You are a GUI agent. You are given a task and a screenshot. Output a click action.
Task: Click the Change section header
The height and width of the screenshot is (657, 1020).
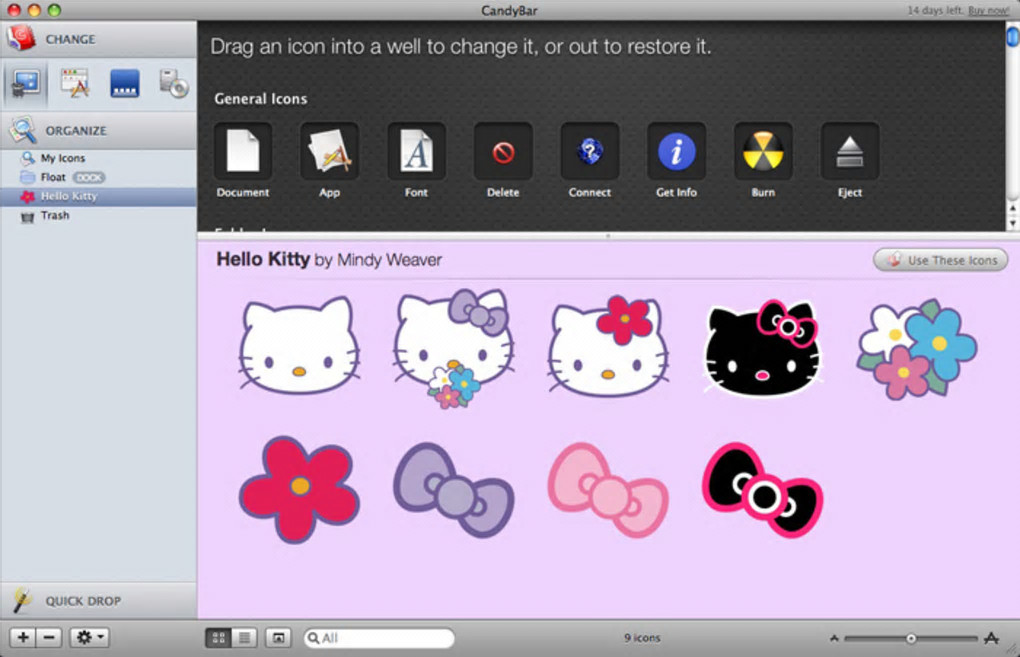(x=98, y=39)
